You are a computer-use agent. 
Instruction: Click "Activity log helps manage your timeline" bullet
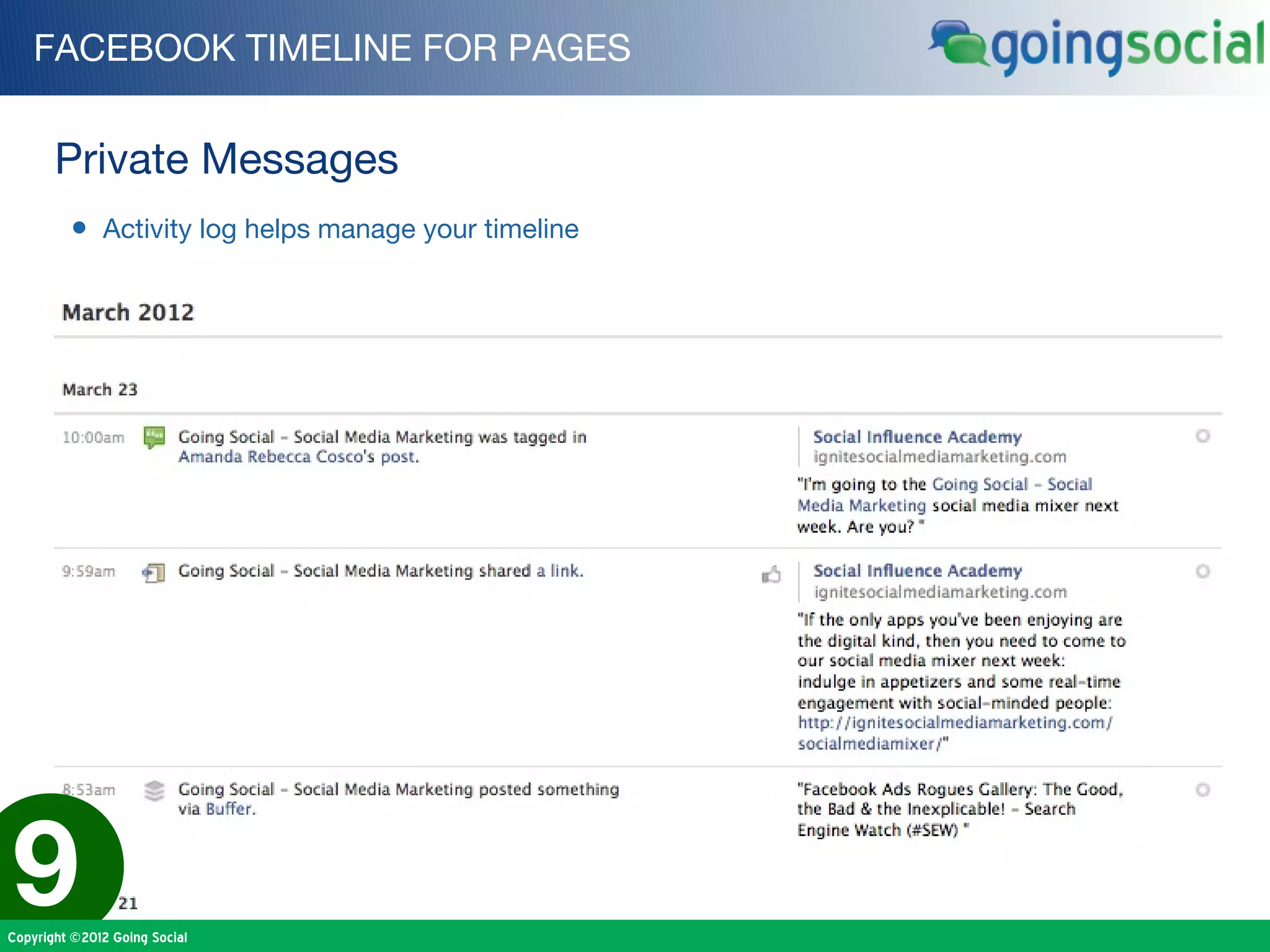click(340, 229)
